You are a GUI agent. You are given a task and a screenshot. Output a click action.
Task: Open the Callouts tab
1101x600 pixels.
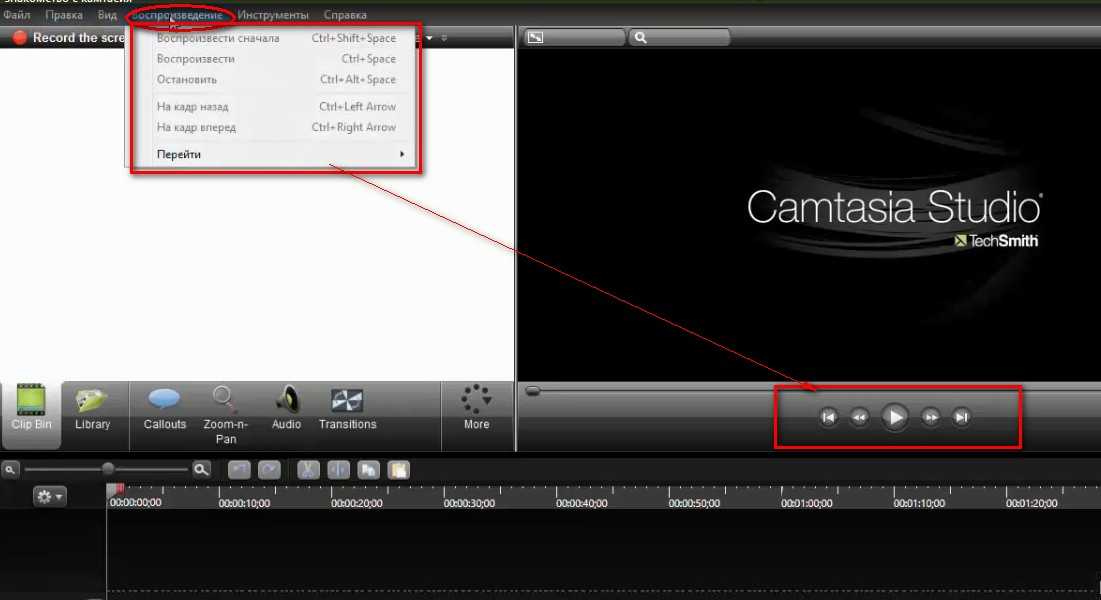[165, 409]
